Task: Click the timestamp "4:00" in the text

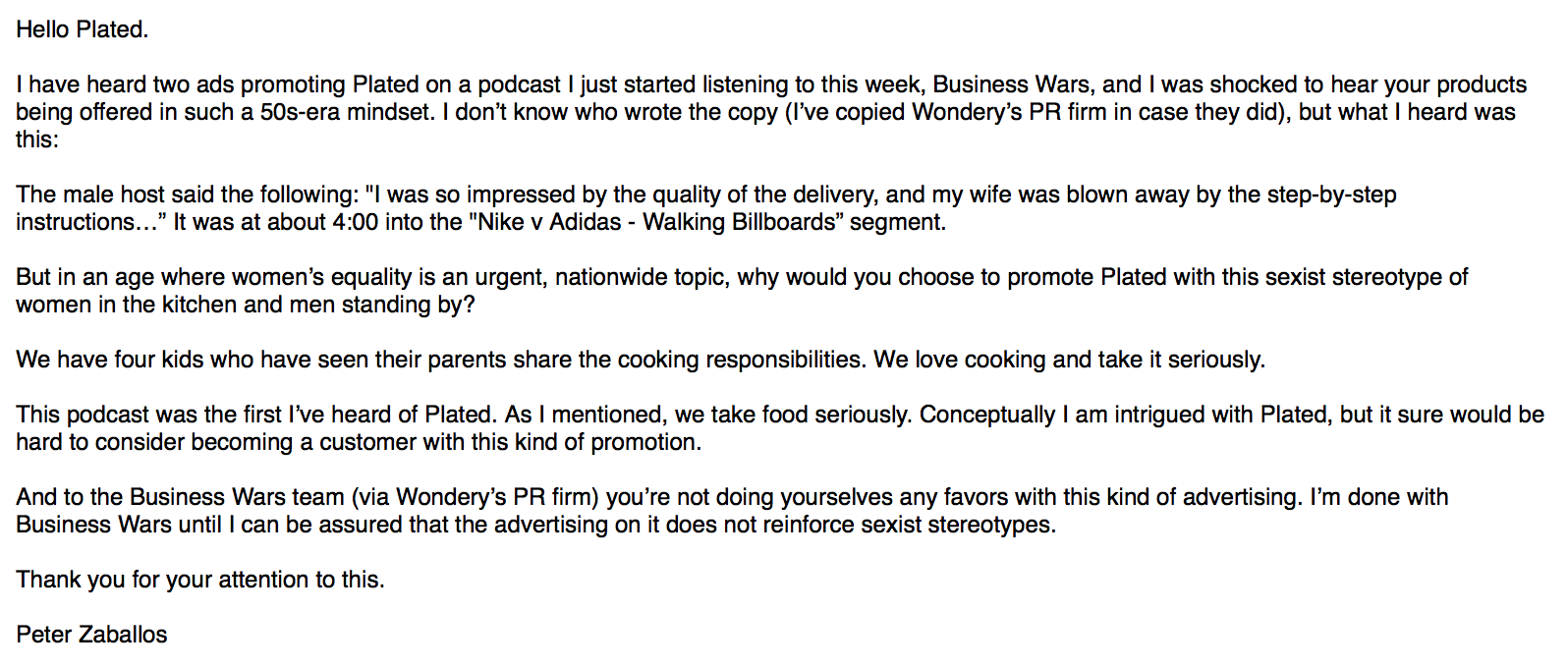Action: pyautogui.click(x=355, y=222)
